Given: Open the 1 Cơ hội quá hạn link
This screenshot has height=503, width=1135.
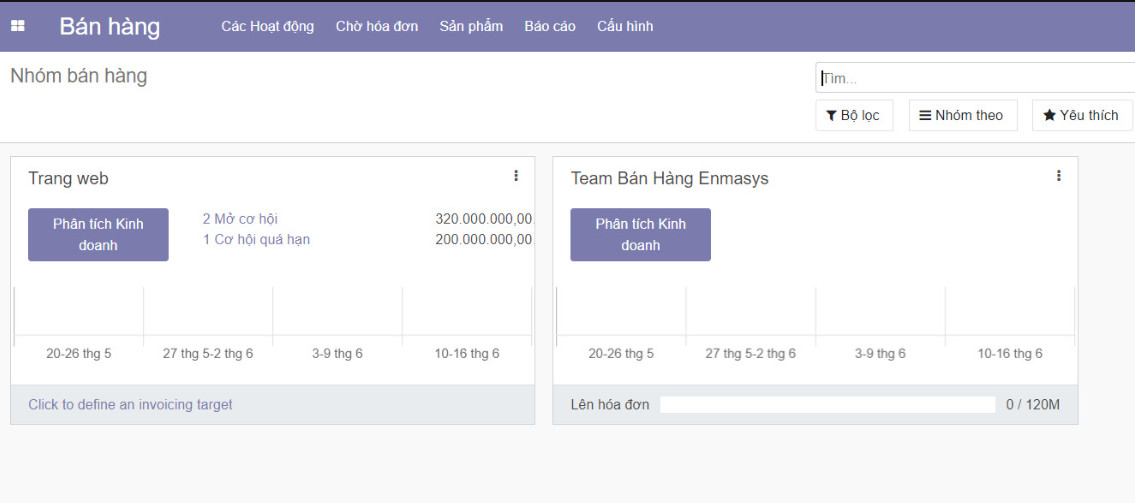Looking at the screenshot, I should pos(256,240).
